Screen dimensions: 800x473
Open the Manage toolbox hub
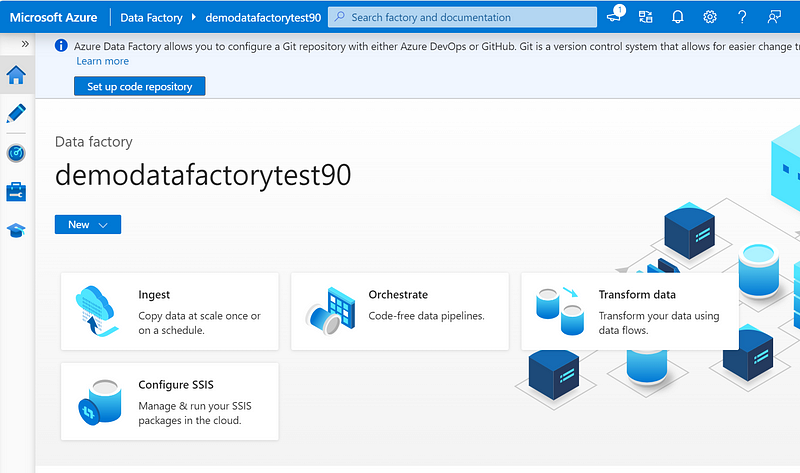tap(16, 192)
